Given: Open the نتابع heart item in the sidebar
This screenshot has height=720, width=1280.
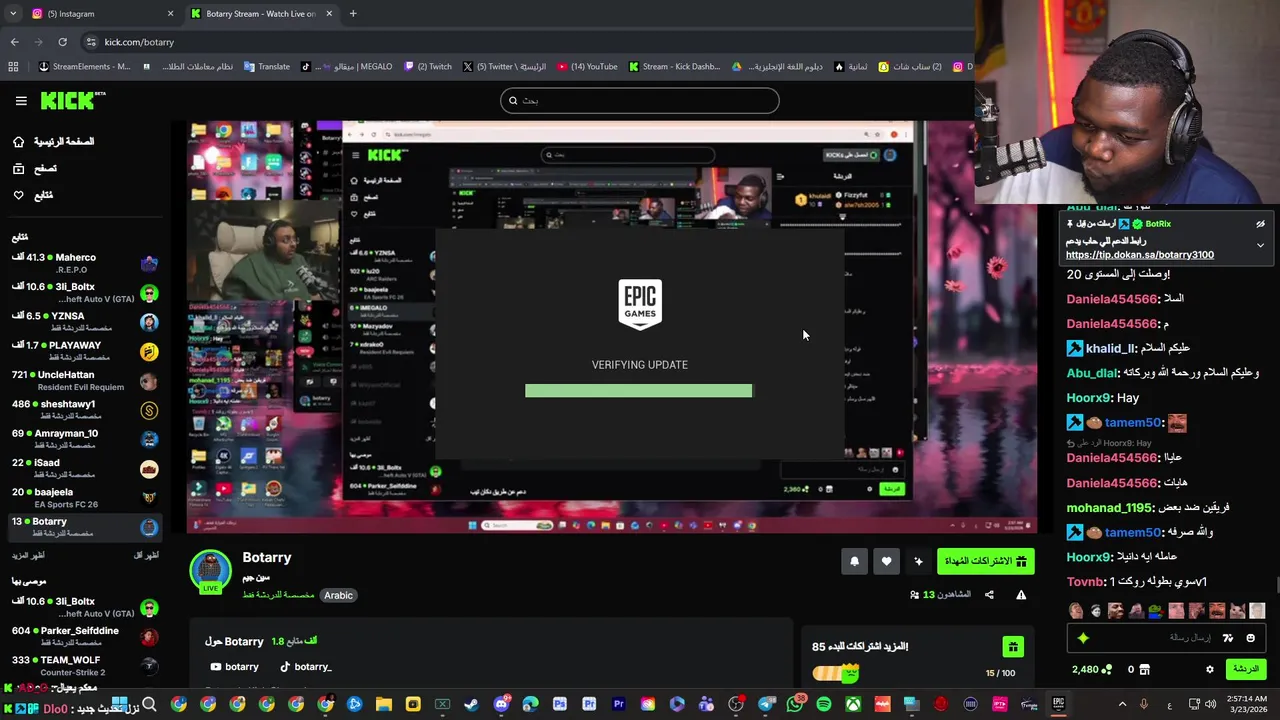Looking at the screenshot, I should pos(33,195).
